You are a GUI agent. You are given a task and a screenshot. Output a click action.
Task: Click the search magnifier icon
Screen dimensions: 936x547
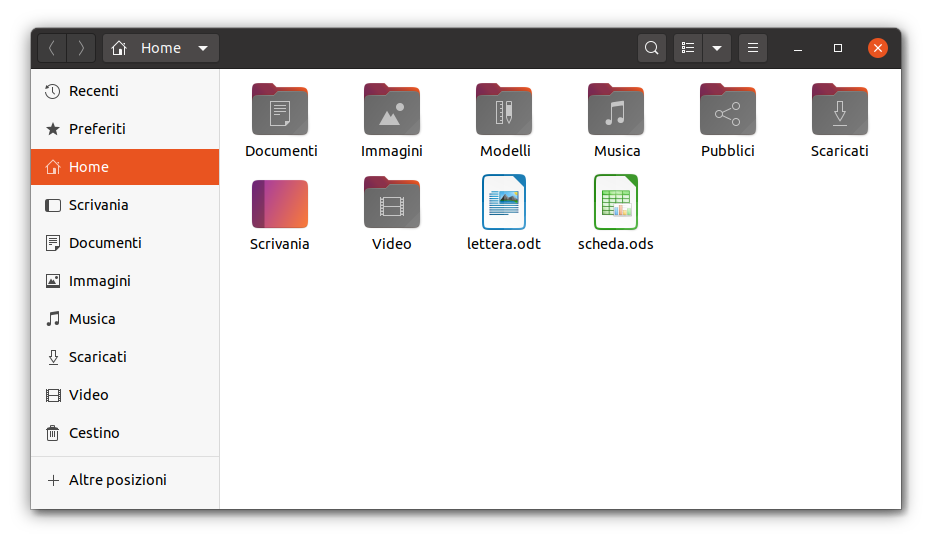click(652, 48)
